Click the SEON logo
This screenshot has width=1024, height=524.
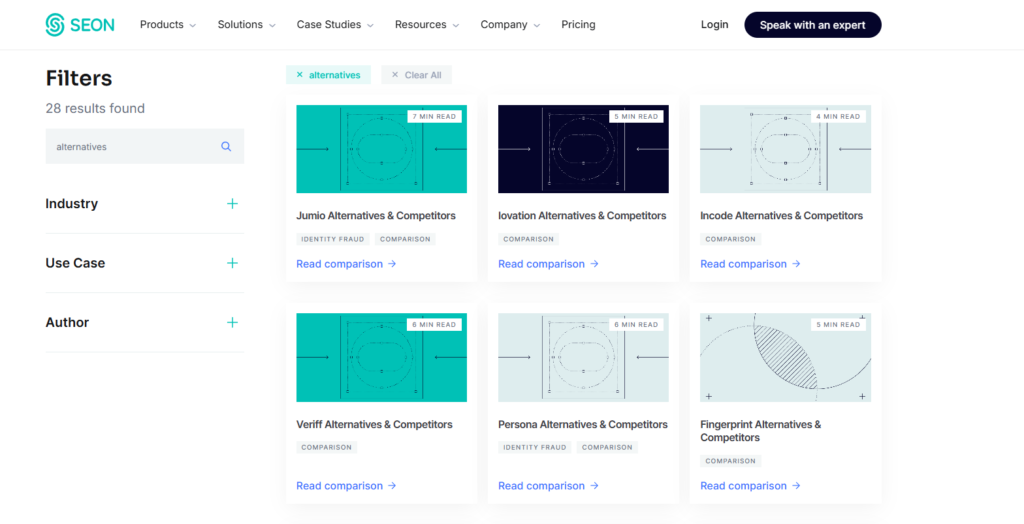[x=80, y=25]
